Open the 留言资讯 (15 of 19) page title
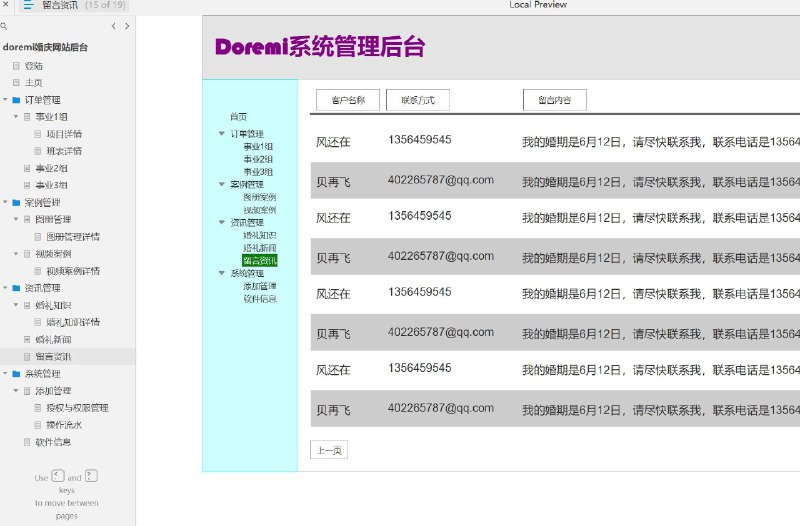The height and width of the screenshot is (526, 800). click(83, 5)
